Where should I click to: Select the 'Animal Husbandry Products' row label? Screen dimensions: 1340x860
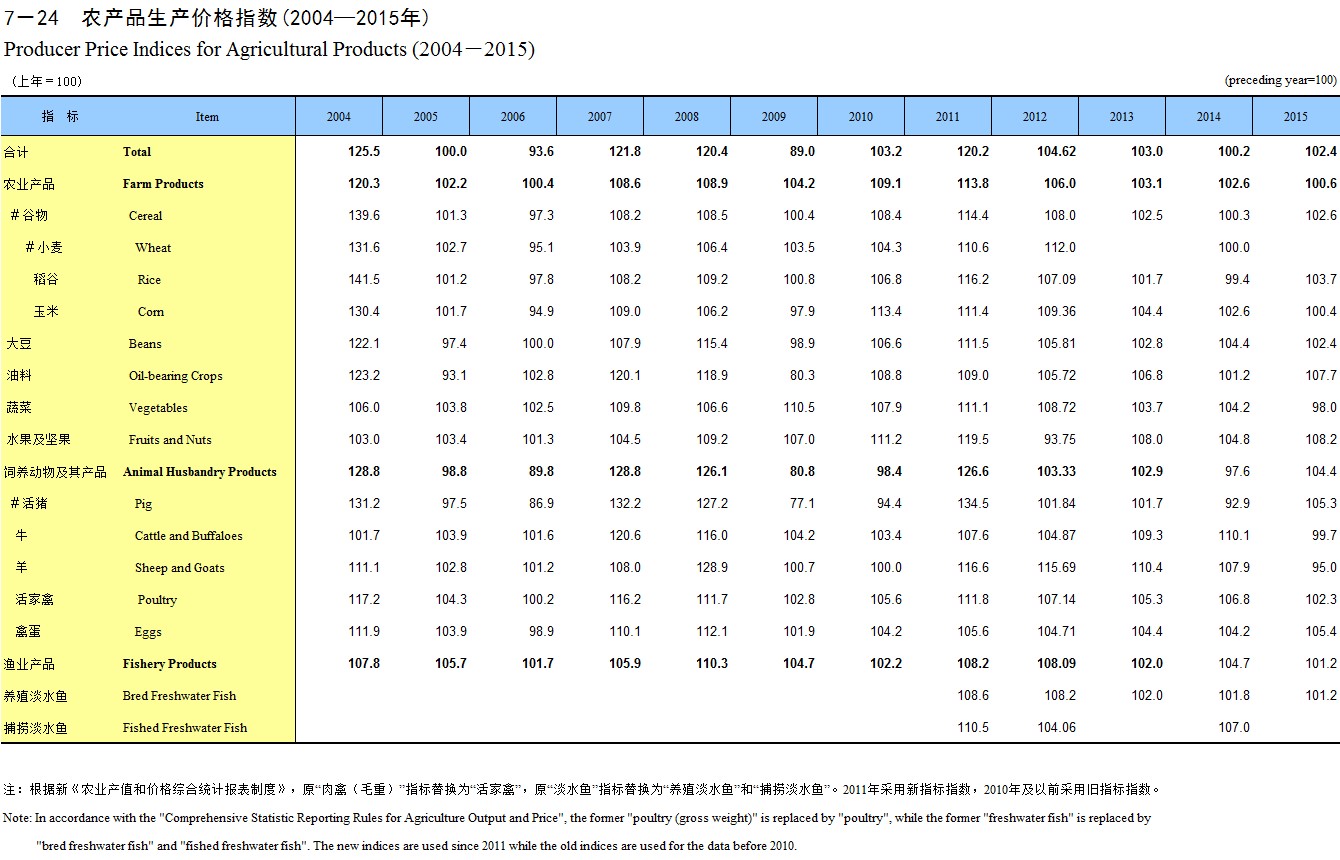199,472
